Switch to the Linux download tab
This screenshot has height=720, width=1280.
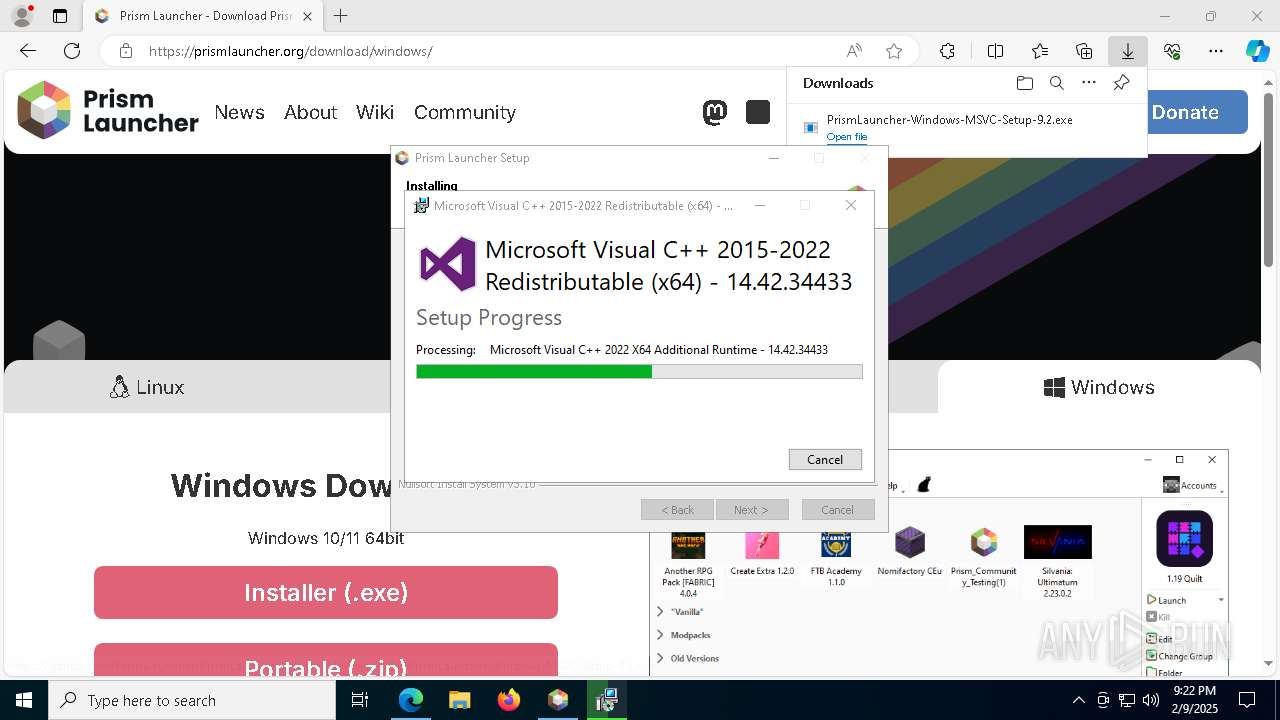(x=148, y=387)
